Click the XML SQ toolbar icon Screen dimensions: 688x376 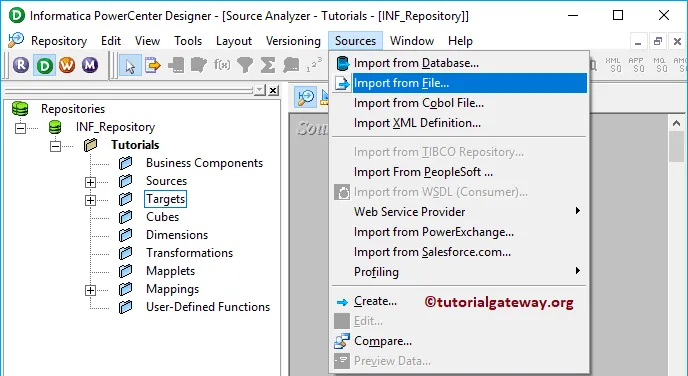coord(613,65)
